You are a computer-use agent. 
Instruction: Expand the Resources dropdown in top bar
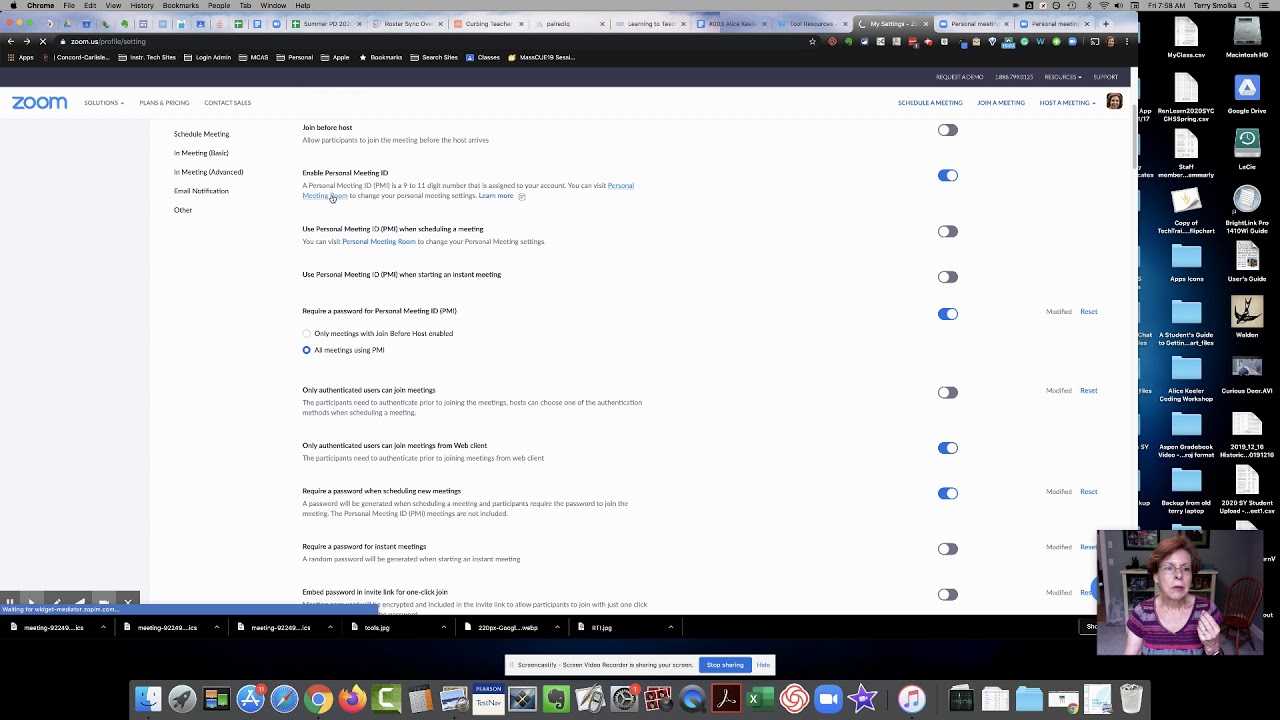click(1063, 77)
